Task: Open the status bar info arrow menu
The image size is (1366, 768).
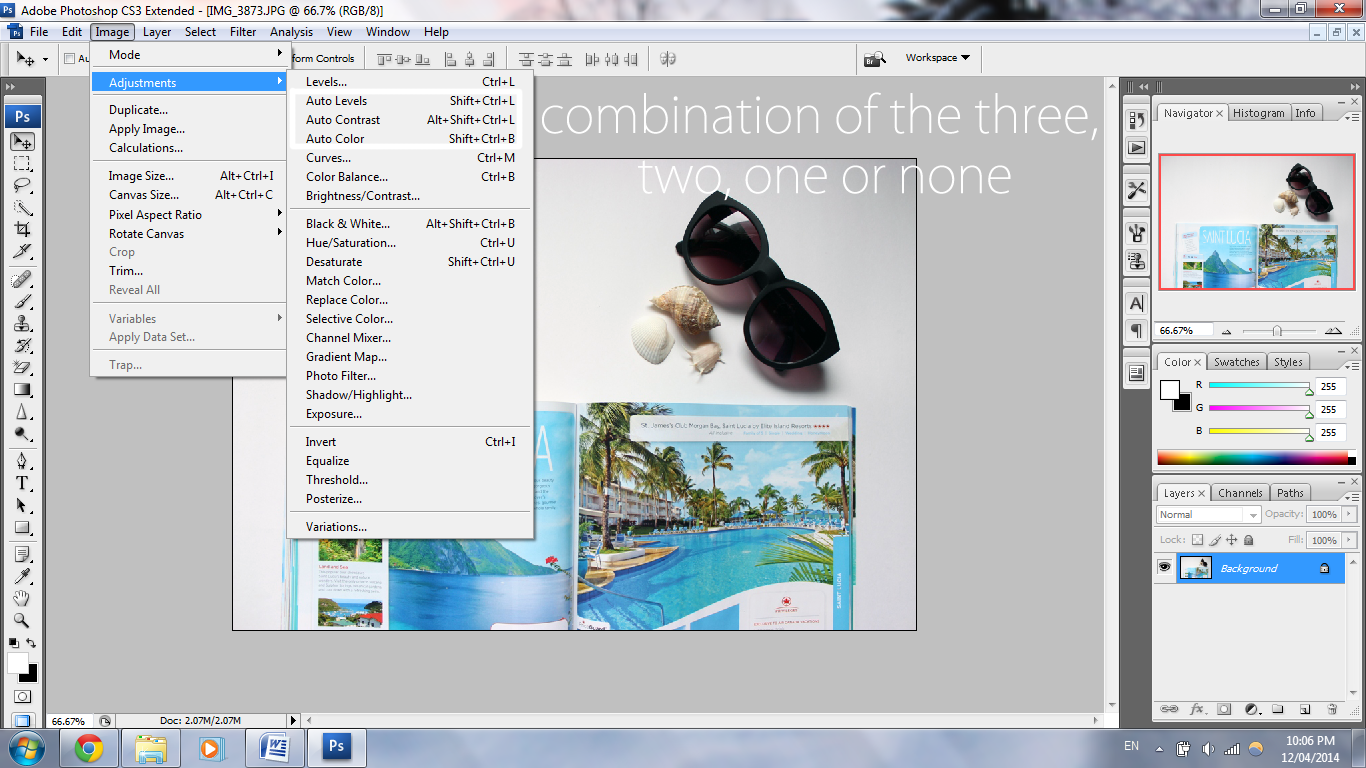Action: click(x=293, y=720)
